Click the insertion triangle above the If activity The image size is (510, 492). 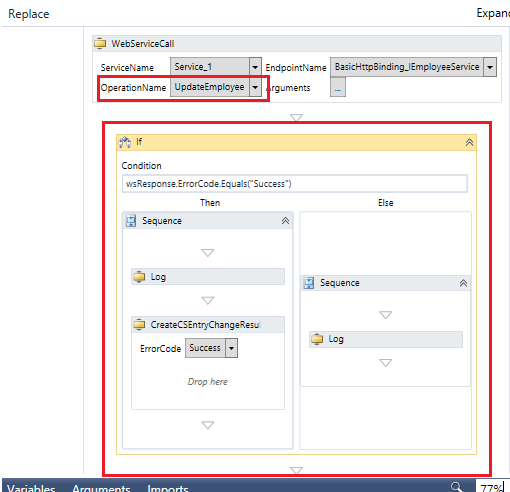[x=296, y=117]
